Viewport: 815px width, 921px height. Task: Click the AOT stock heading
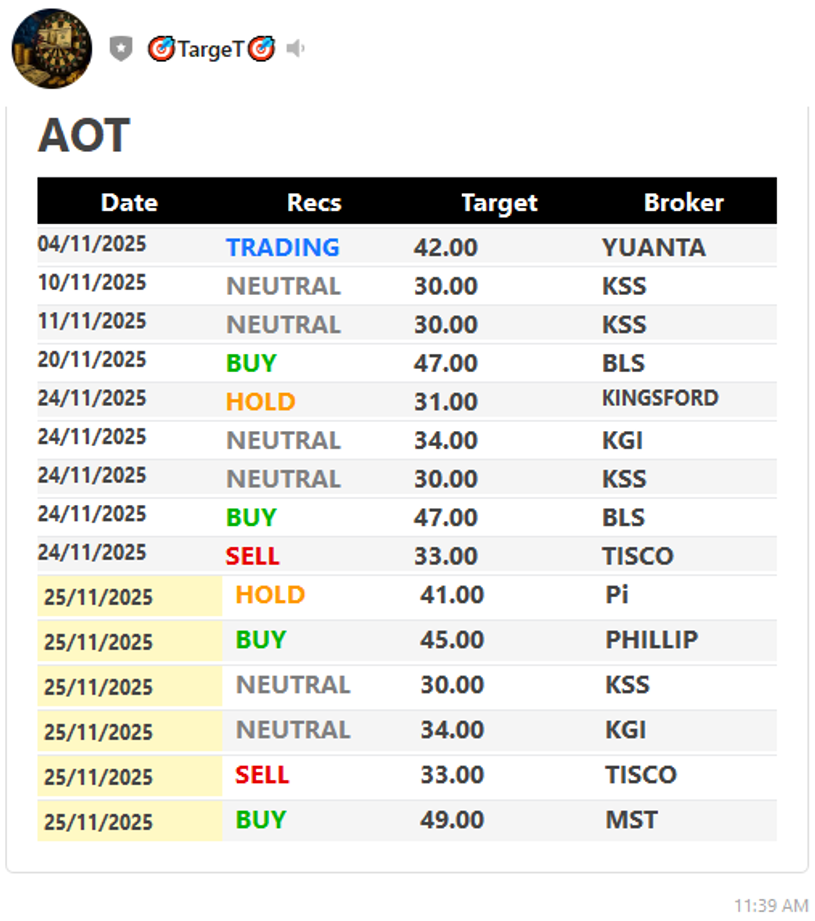(x=84, y=136)
